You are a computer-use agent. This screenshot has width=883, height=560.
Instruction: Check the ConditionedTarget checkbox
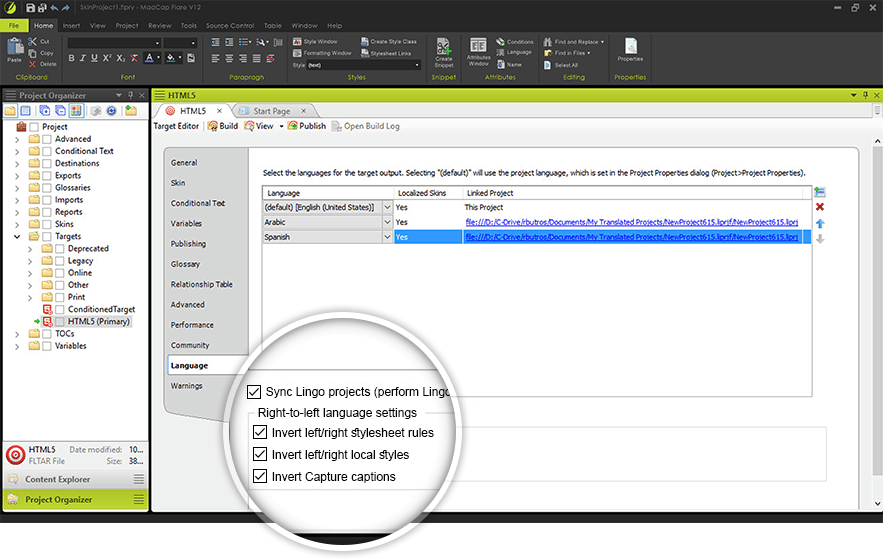pyautogui.click(x=60, y=309)
